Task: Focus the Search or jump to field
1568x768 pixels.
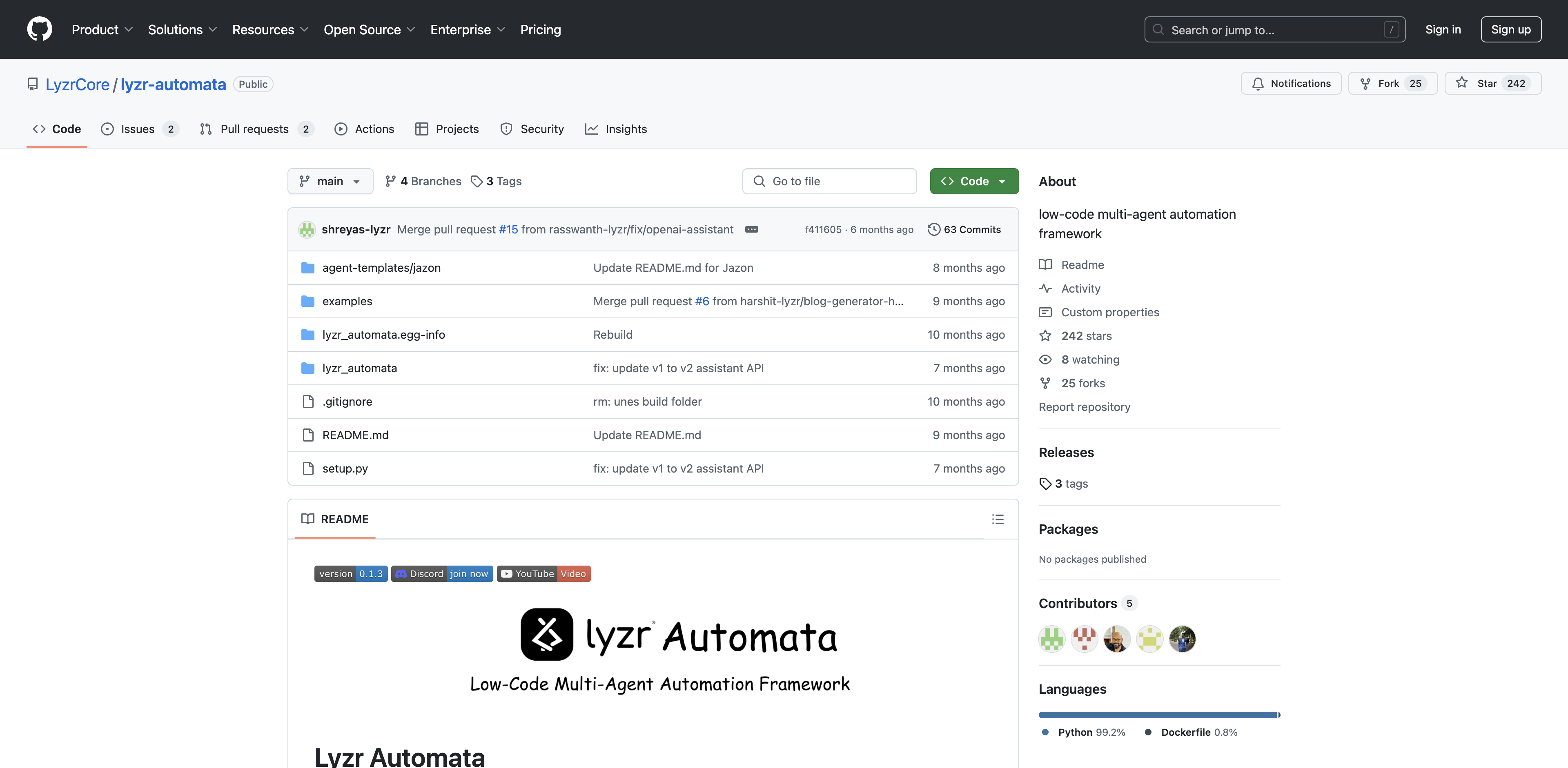Action: coord(1274,29)
